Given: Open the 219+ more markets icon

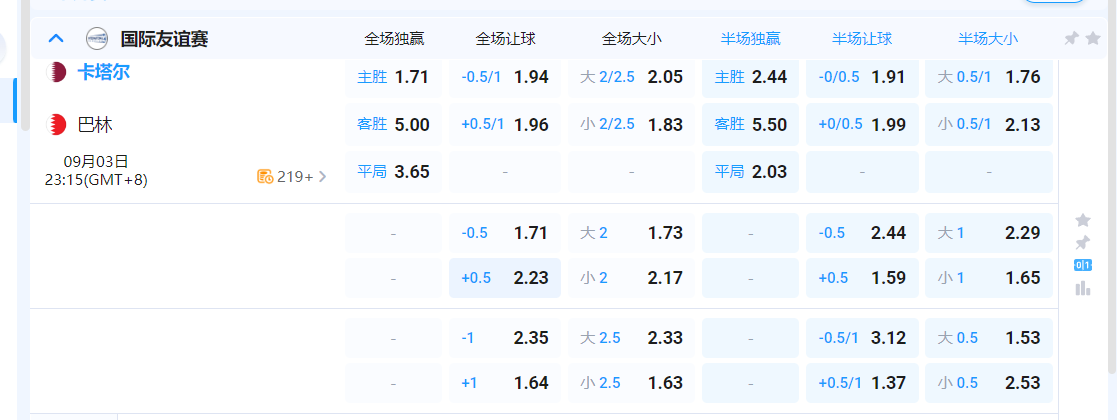Looking at the screenshot, I should point(265,177).
